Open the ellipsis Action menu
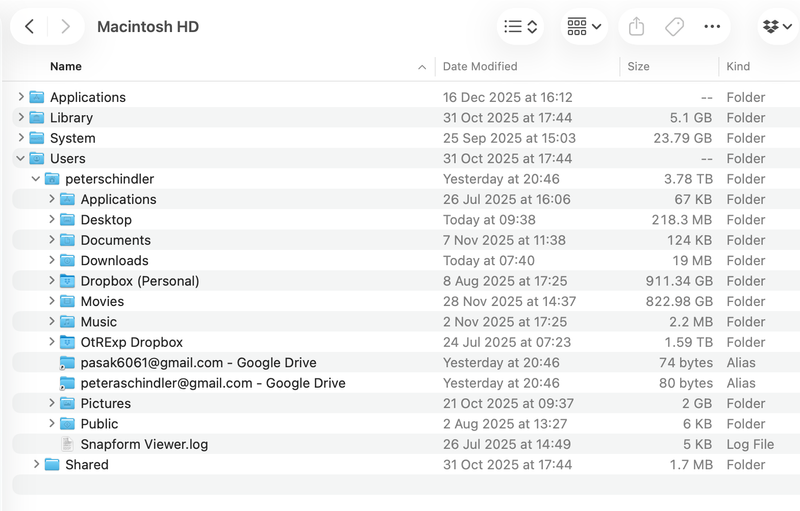 coord(712,27)
